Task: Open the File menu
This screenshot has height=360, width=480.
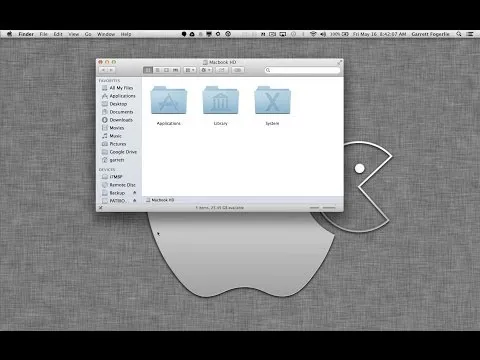Action: point(43,34)
